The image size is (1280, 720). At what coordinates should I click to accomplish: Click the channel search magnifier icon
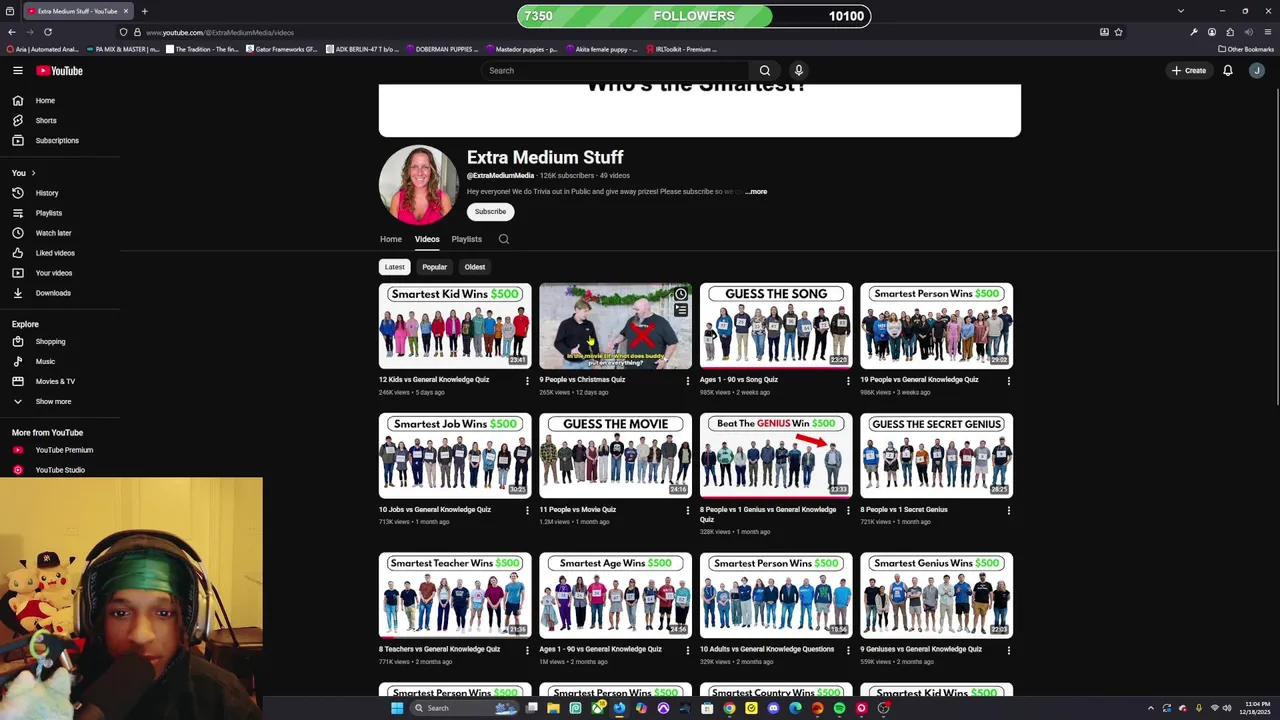coord(504,239)
